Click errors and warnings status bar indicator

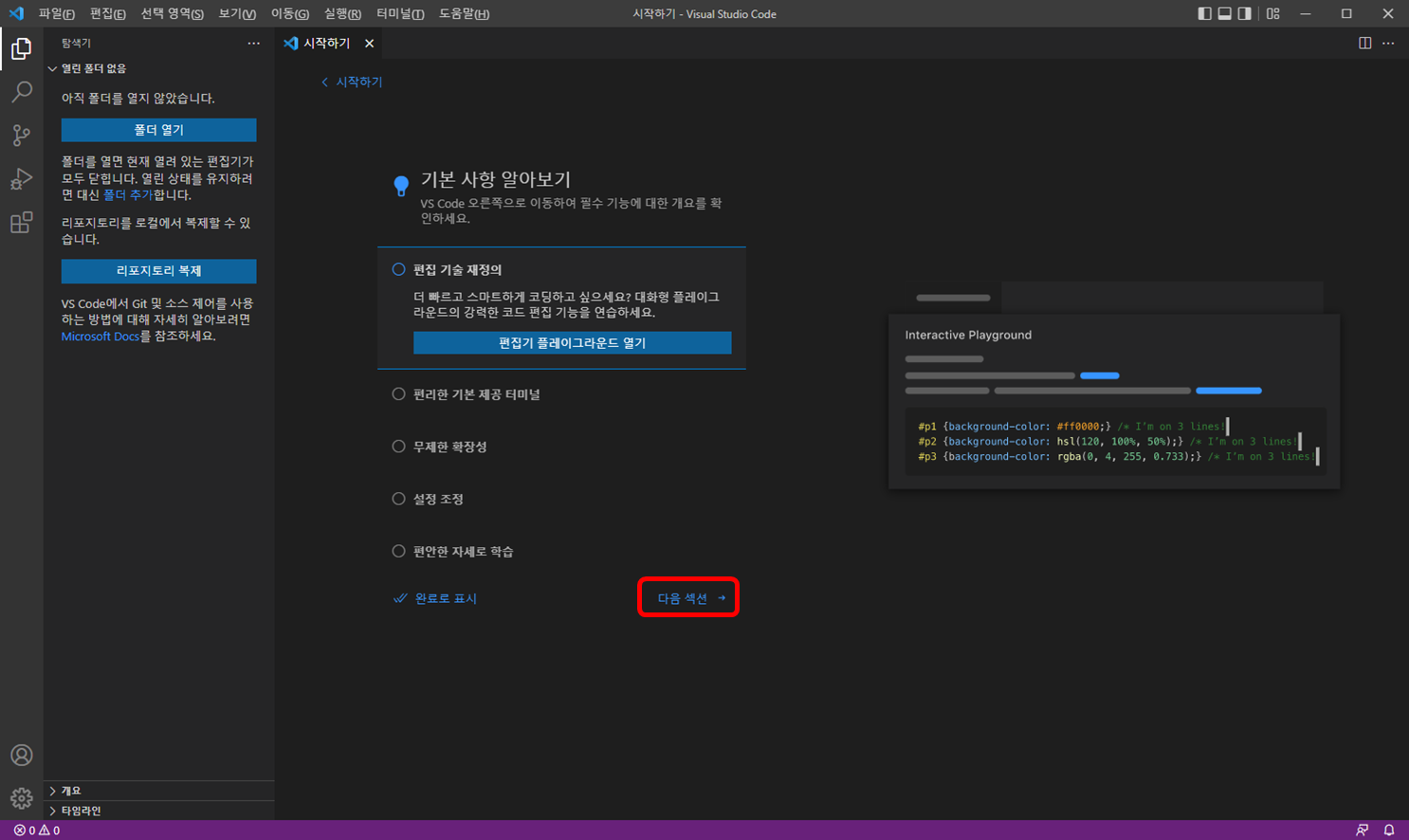37,831
